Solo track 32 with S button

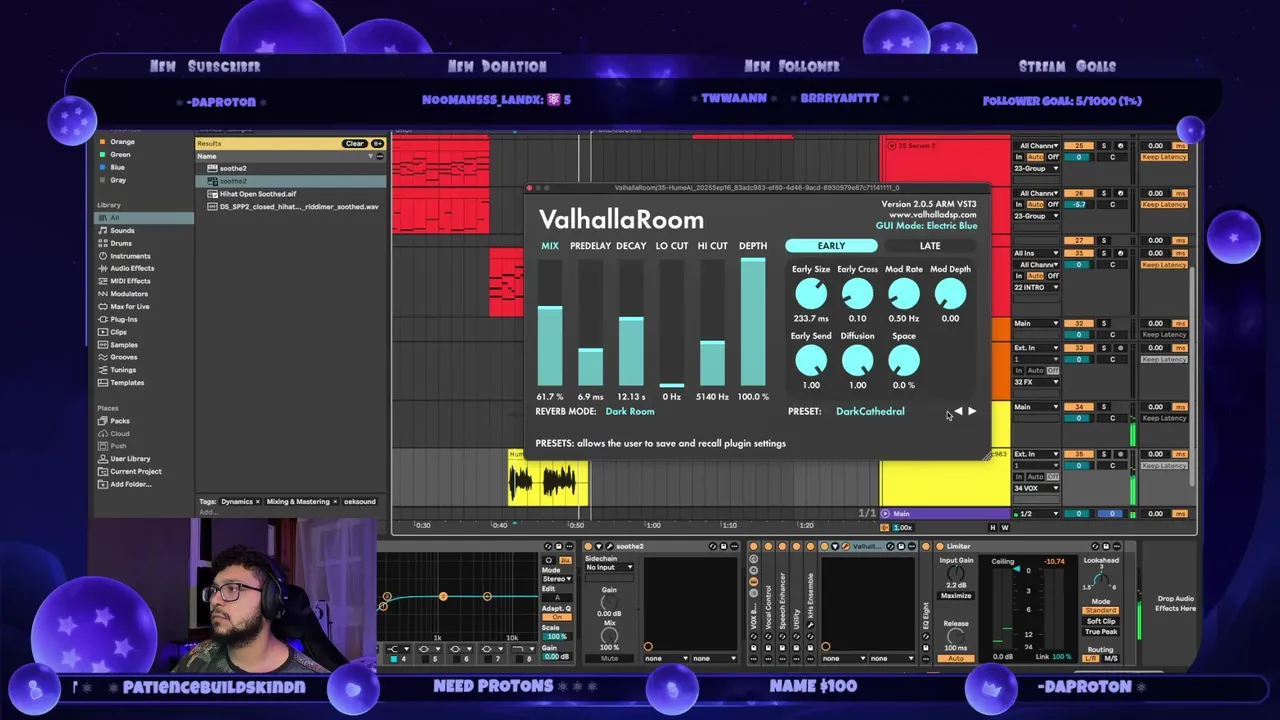pyautogui.click(x=1104, y=323)
